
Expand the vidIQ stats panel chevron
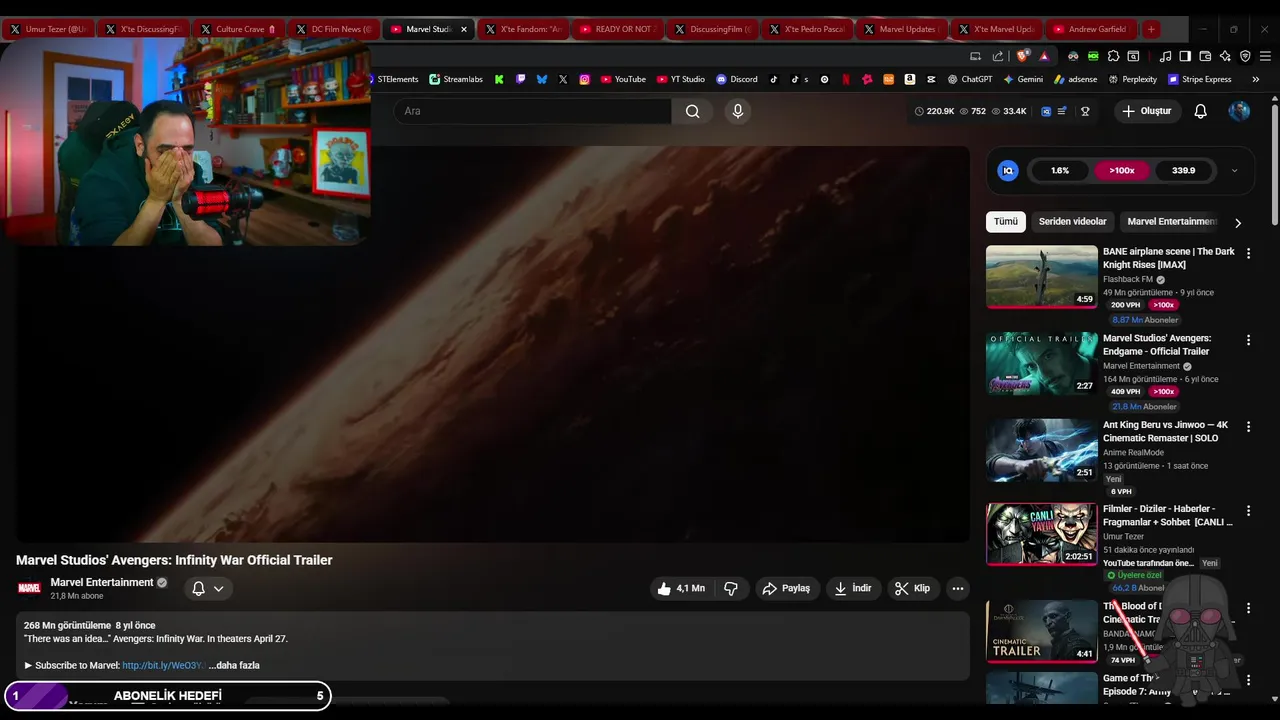(x=1234, y=171)
